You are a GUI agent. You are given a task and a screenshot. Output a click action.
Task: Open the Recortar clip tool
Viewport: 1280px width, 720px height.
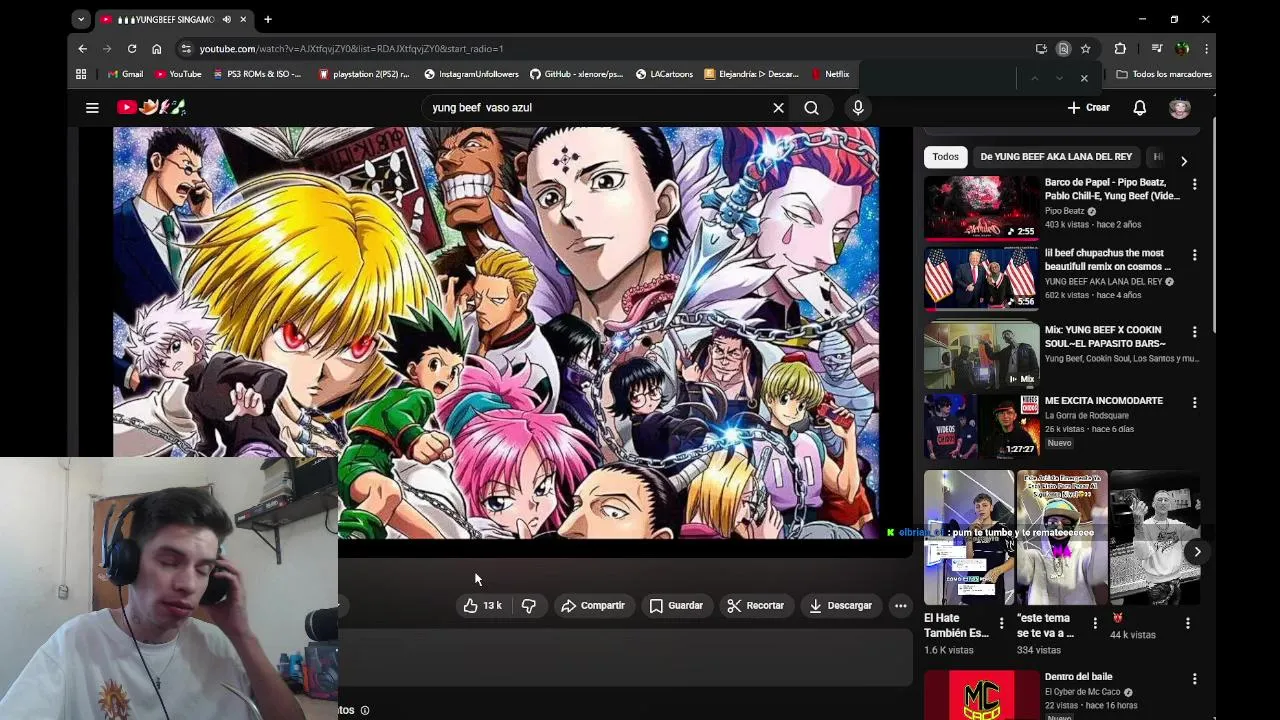pos(756,605)
